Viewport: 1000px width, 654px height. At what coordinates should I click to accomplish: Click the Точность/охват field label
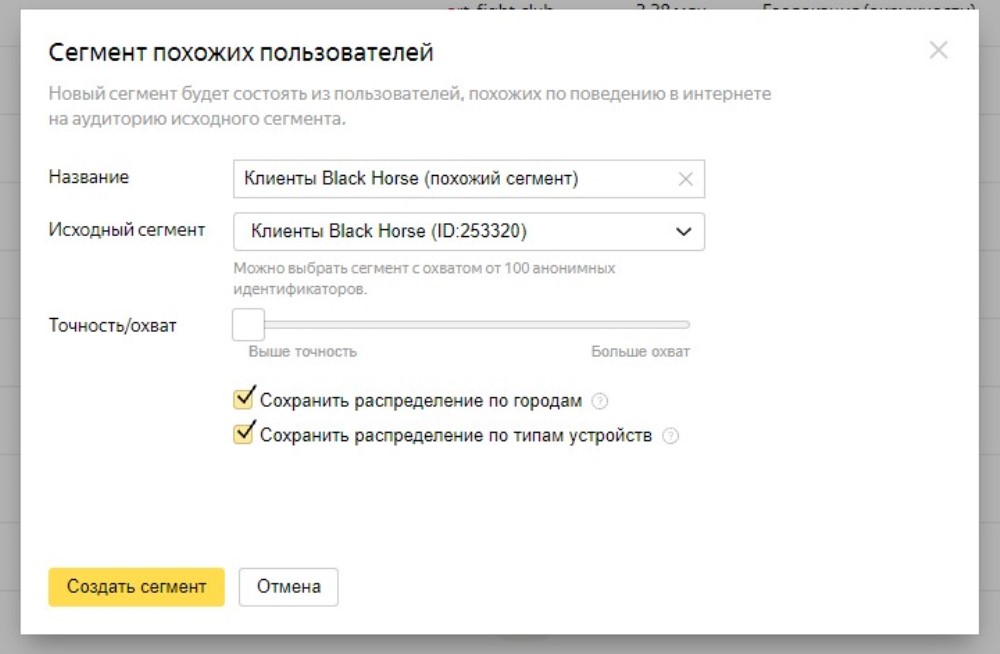pos(112,326)
